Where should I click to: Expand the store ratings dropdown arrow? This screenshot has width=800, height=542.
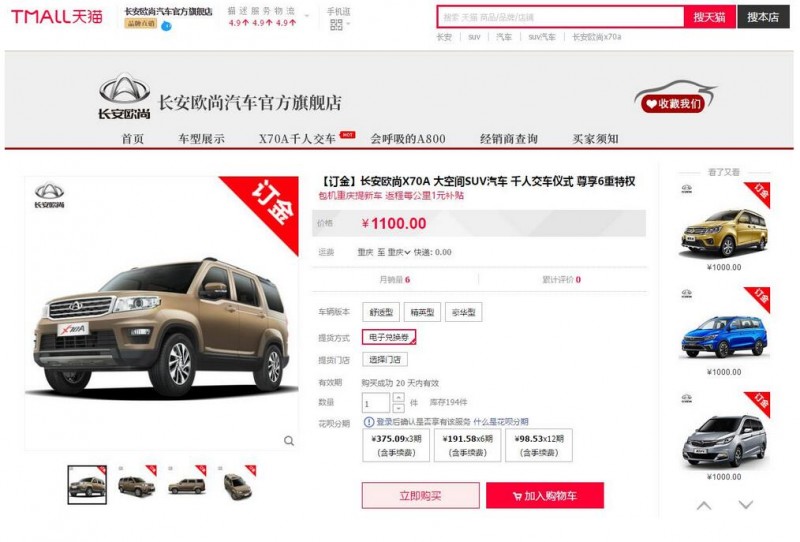click(307, 16)
